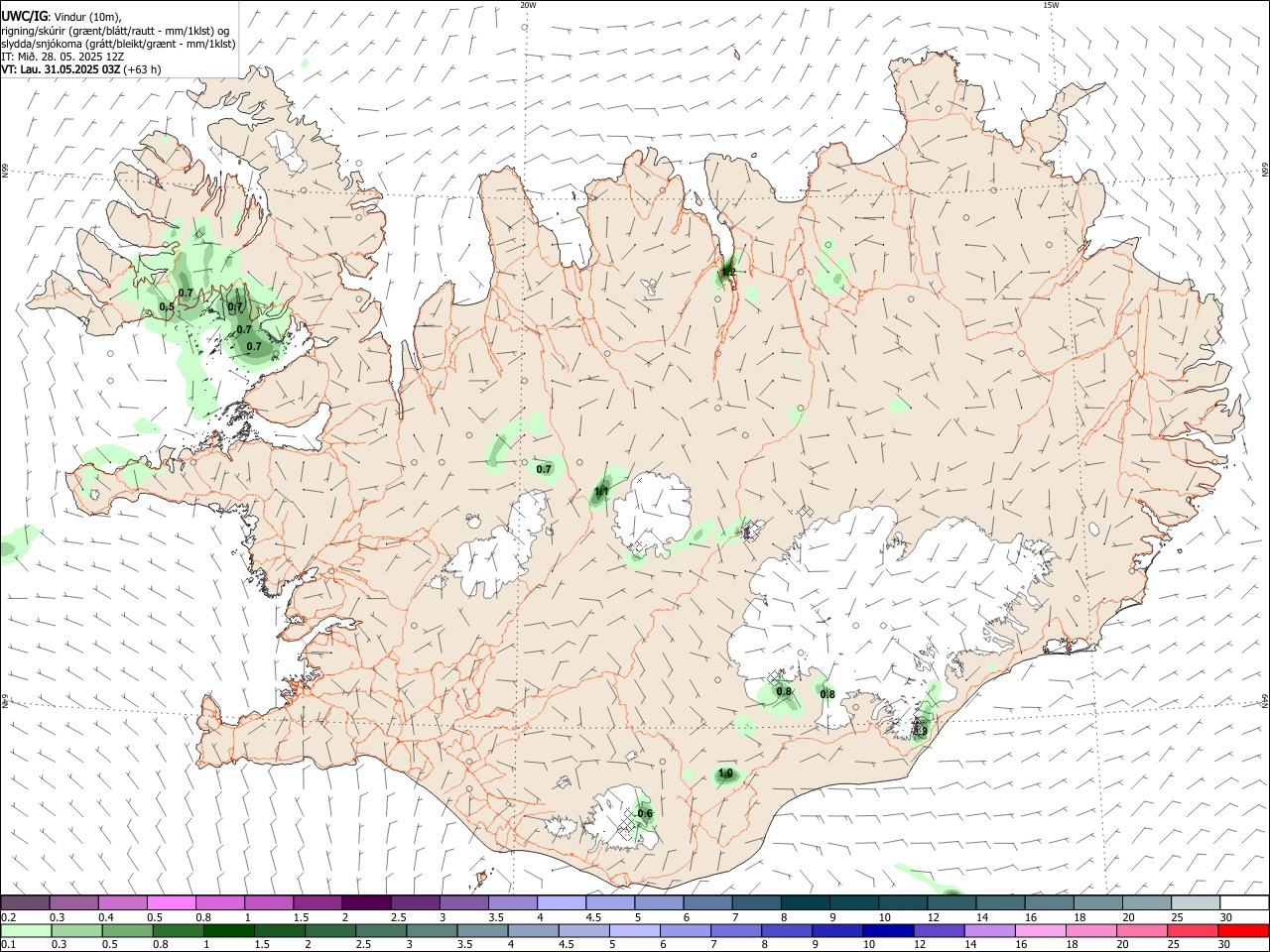Pick the darkest purple swatch between 2 and 2.5
The width and height of the screenshot is (1270, 952).
coord(367,902)
